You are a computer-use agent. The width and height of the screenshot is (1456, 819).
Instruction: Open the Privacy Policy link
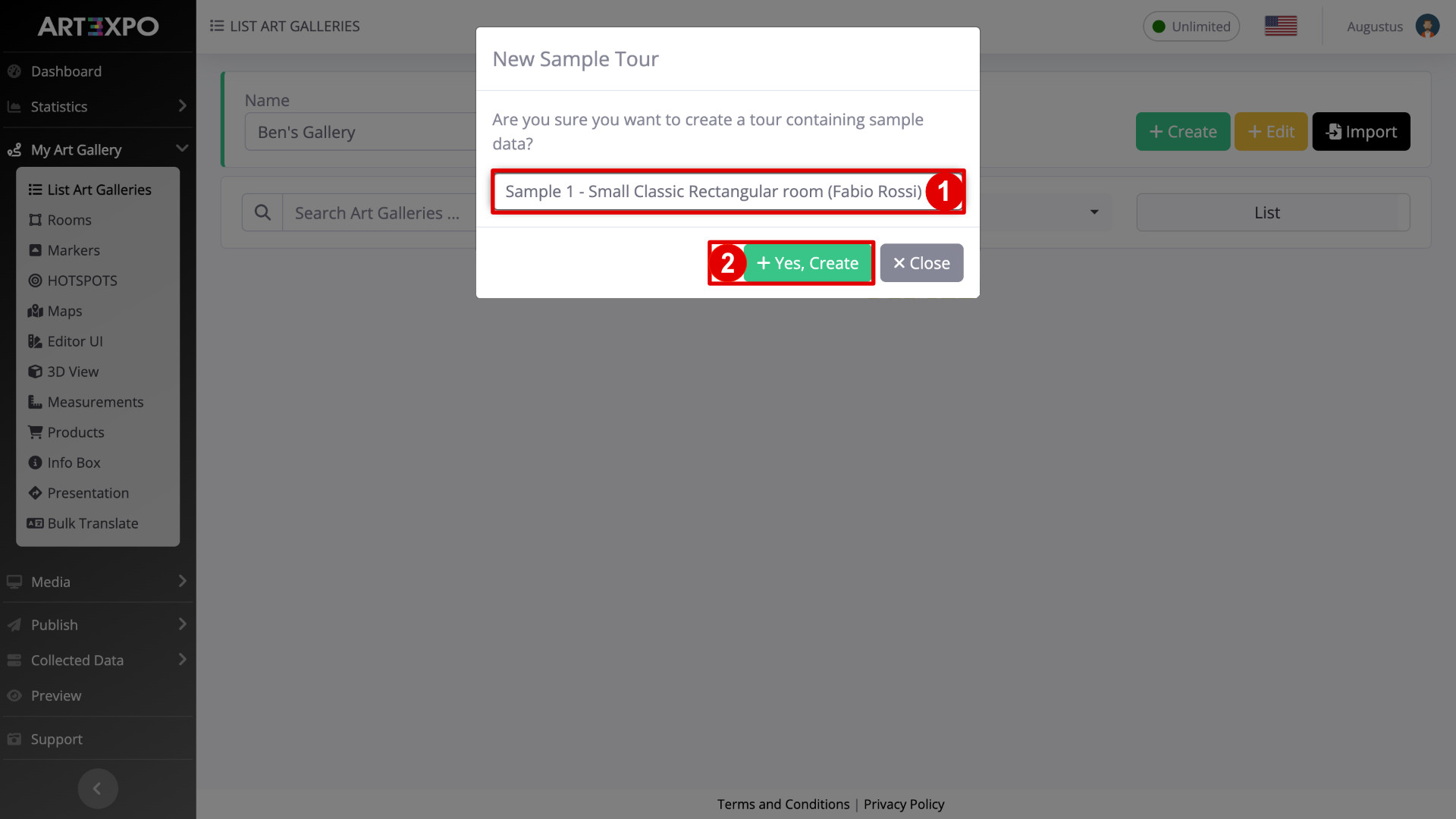pyautogui.click(x=904, y=804)
